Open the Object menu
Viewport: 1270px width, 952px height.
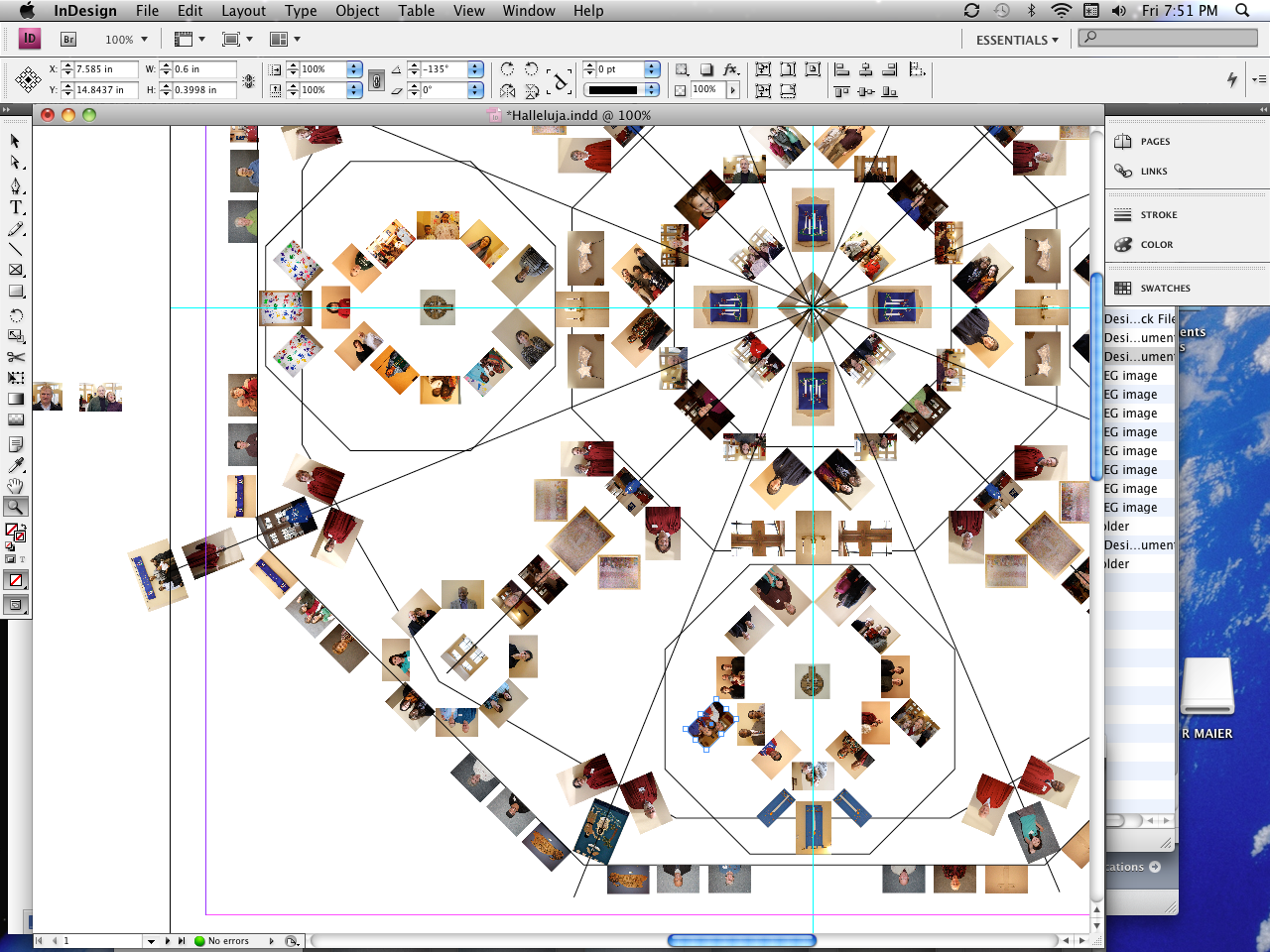(x=356, y=11)
